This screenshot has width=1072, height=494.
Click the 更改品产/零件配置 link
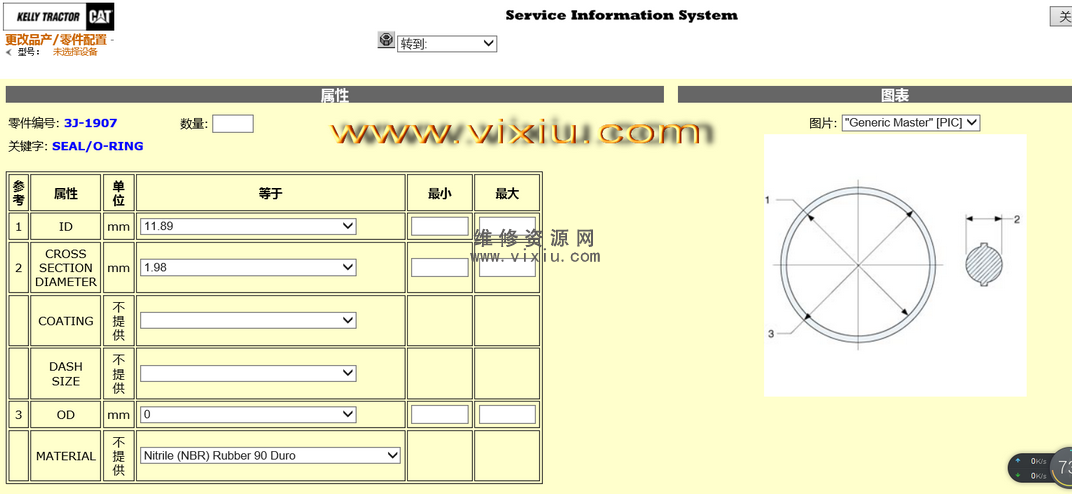click(56, 40)
